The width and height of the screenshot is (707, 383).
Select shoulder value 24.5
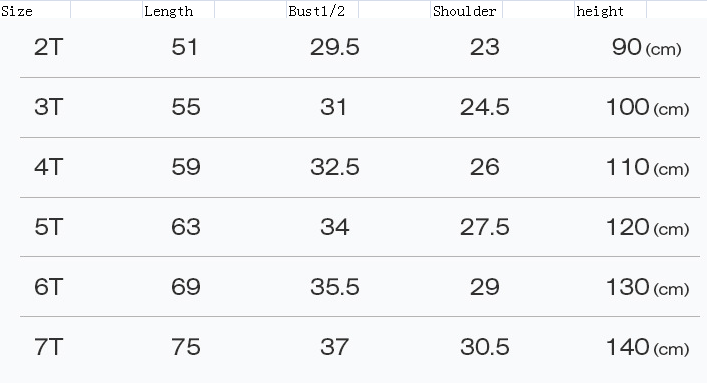[485, 107]
